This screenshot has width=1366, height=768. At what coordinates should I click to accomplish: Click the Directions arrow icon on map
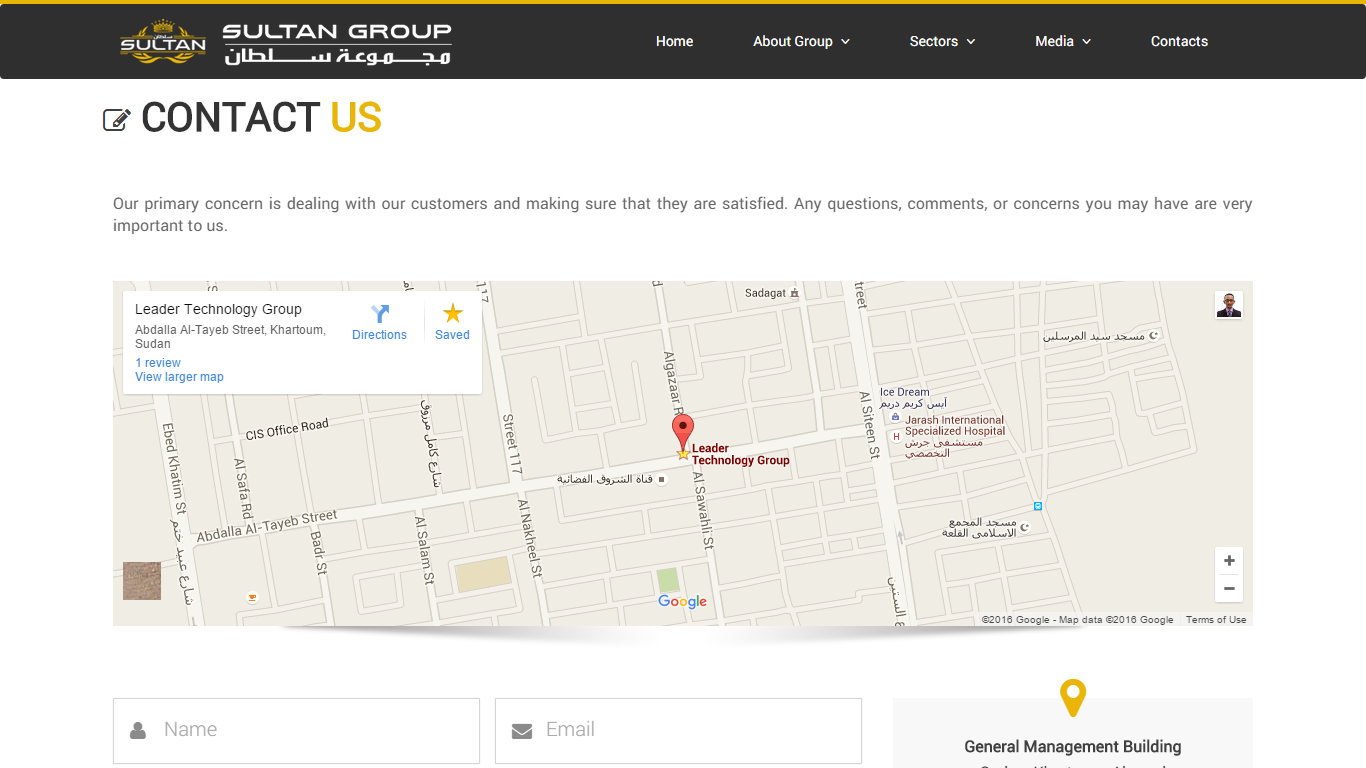point(380,314)
